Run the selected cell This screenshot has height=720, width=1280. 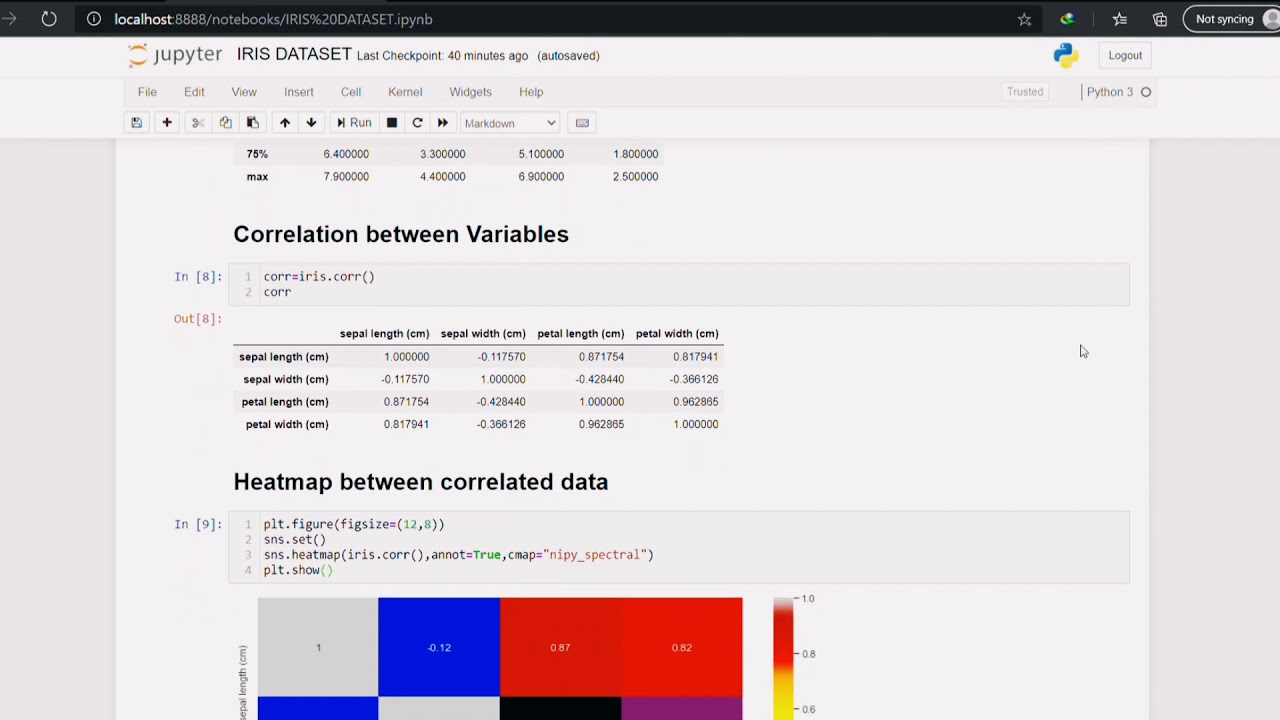(x=353, y=123)
